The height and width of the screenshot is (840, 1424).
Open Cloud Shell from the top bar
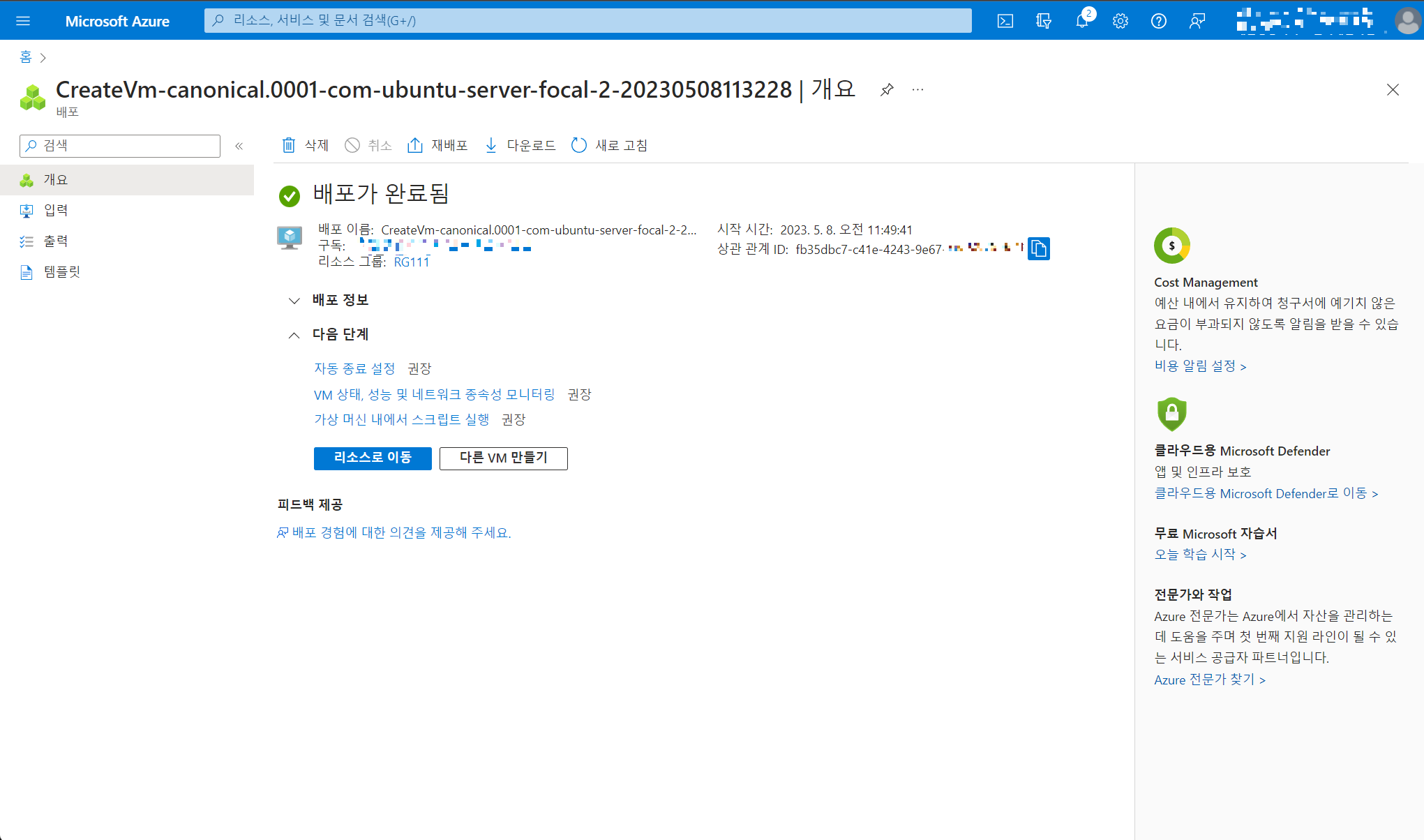[x=1005, y=21]
